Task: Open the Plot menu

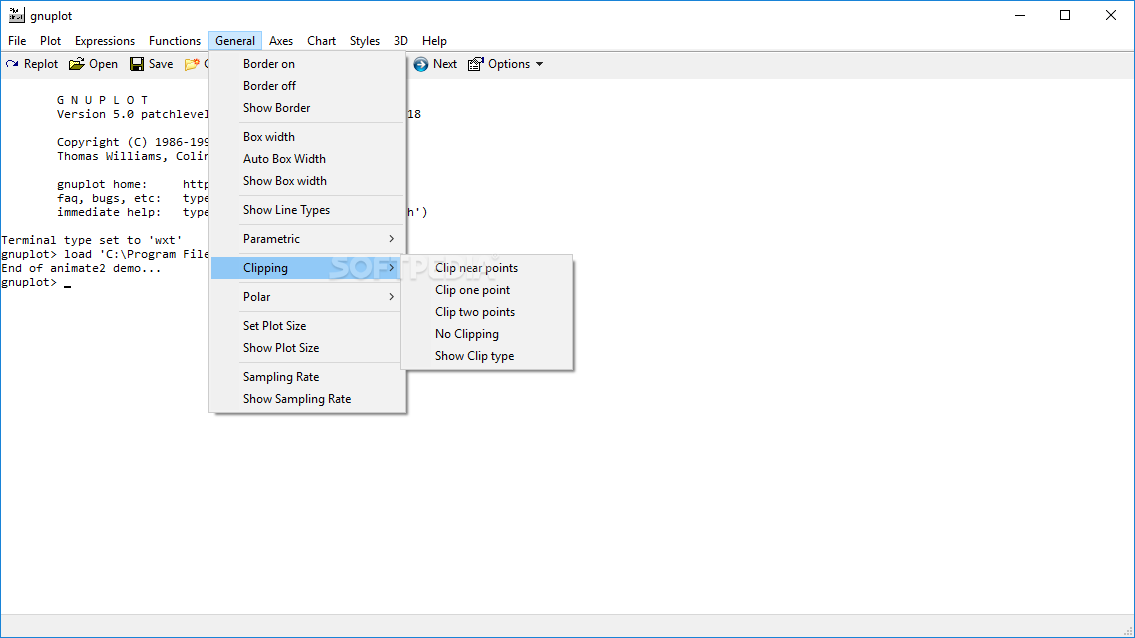Action: [x=51, y=41]
